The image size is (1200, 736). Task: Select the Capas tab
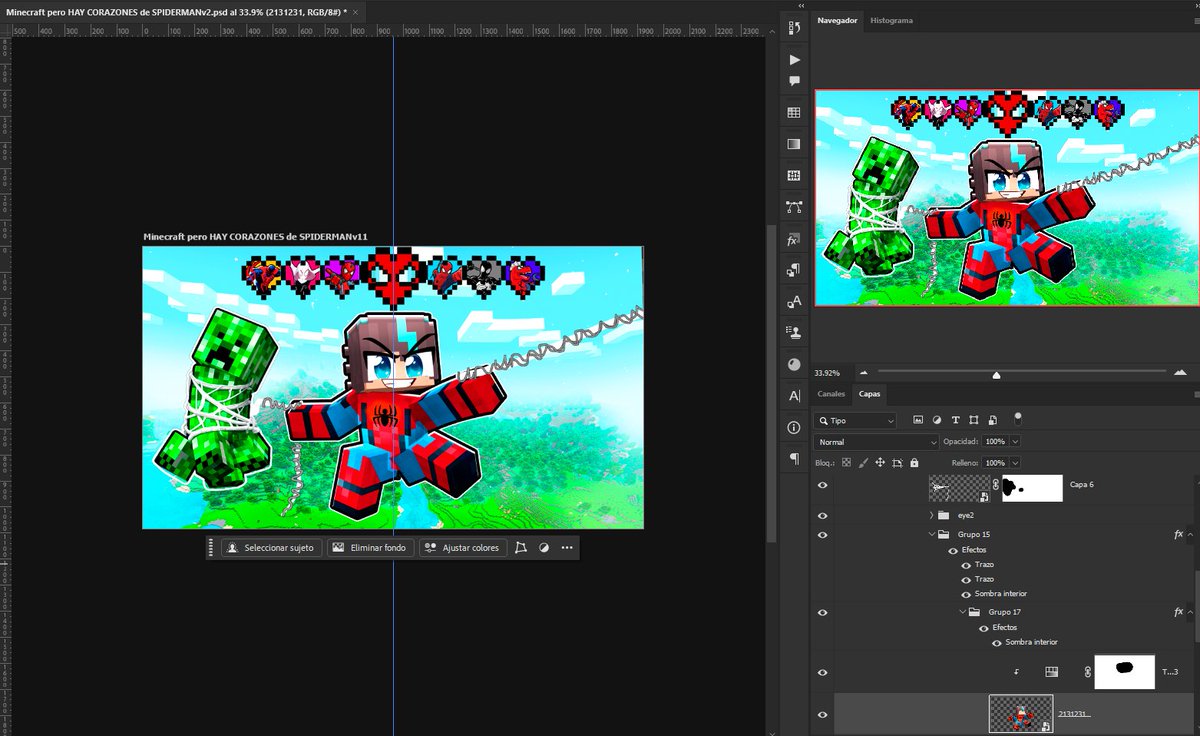pos(869,394)
